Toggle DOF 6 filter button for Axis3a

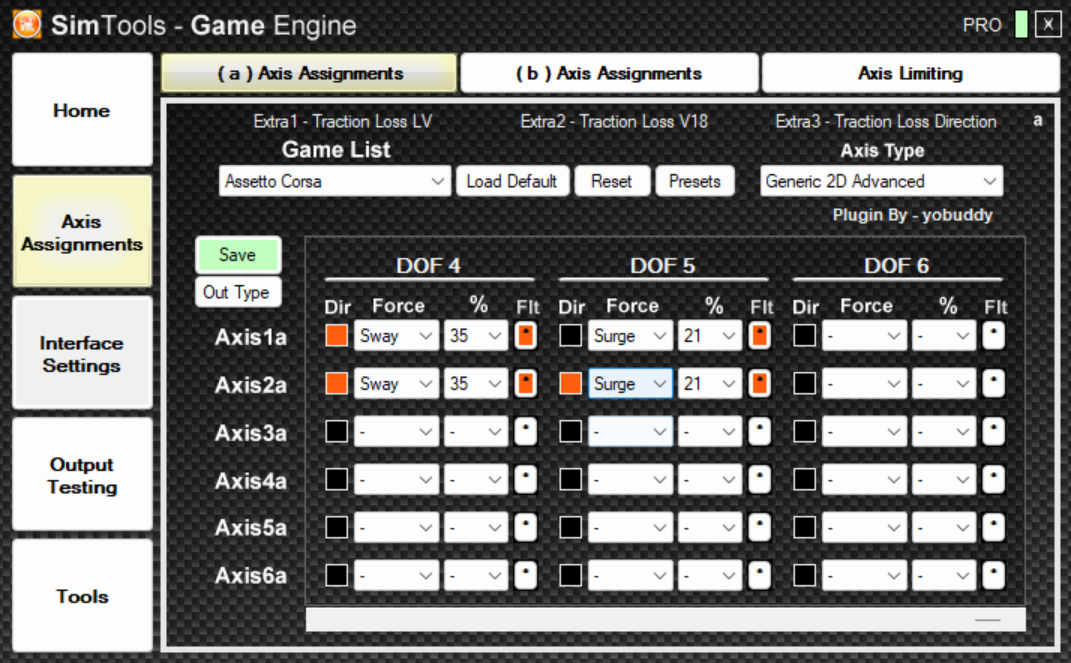993,432
